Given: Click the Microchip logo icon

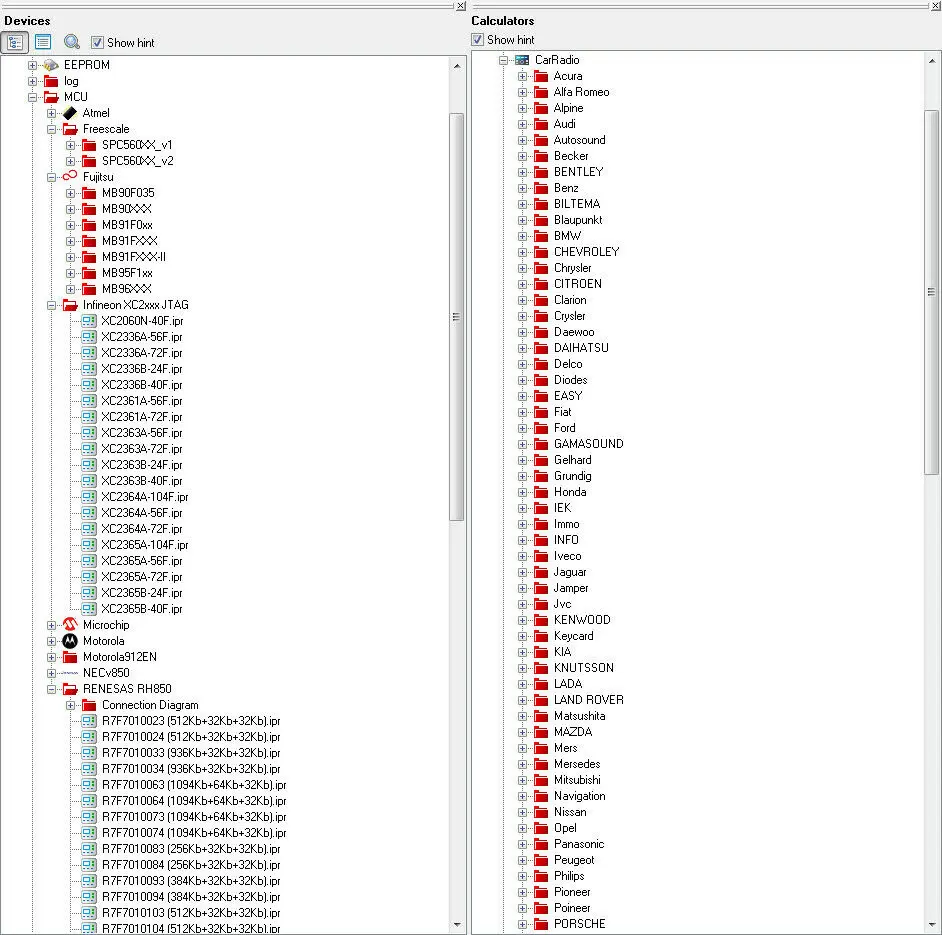Looking at the screenshot, I should (x=70, y=624).
